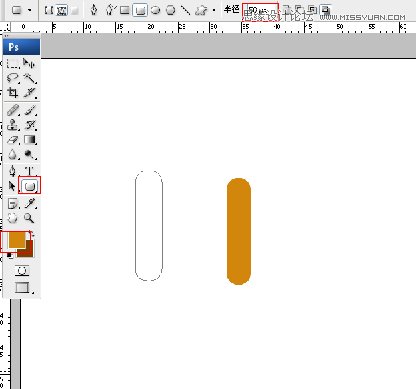Toggle Quick Mask mode
The width and height of the screenshot is (416, 389).
[22, 270]
